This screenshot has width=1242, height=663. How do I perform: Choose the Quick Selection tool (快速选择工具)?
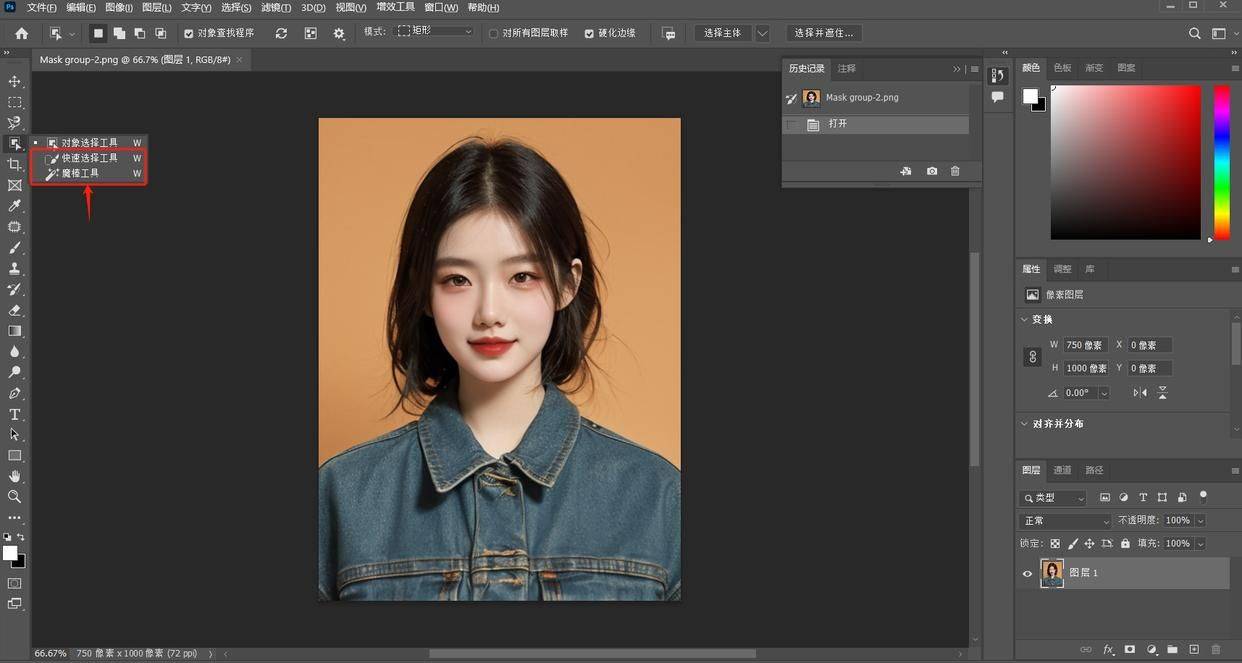tap(88, 158)
